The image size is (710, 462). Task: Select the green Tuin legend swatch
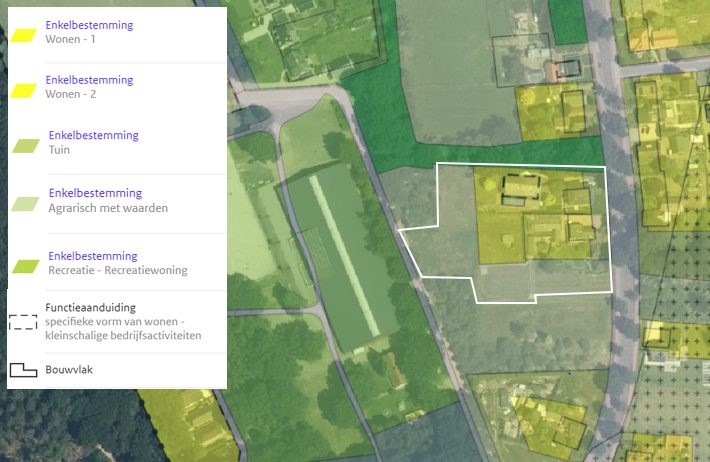click(24, 145)
